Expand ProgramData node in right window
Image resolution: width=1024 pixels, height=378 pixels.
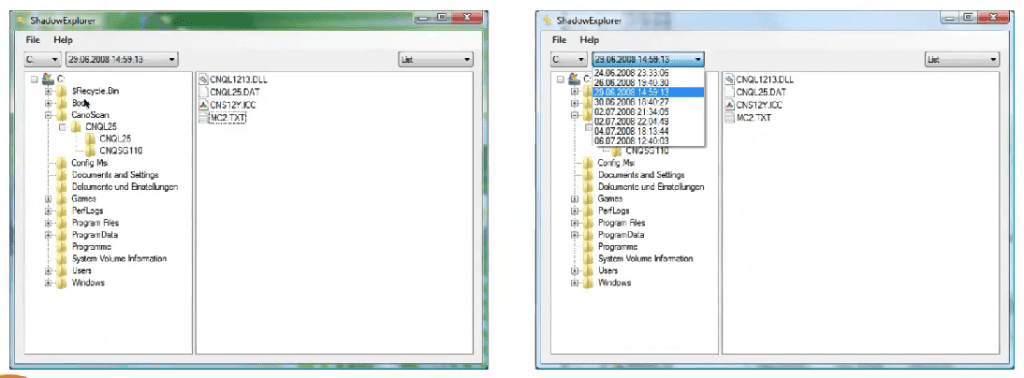(575, 234)
